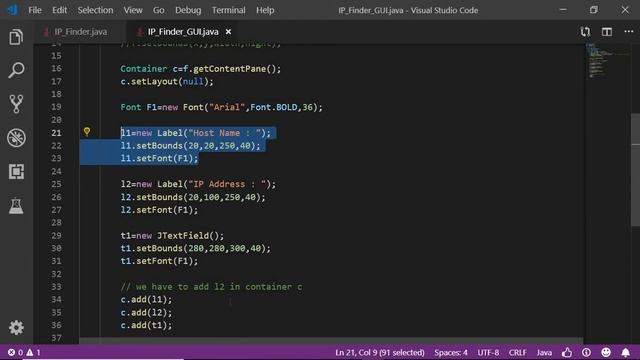
Task: Click the lightbulb quick fix on line 21
Action: (x=87, y=132)
